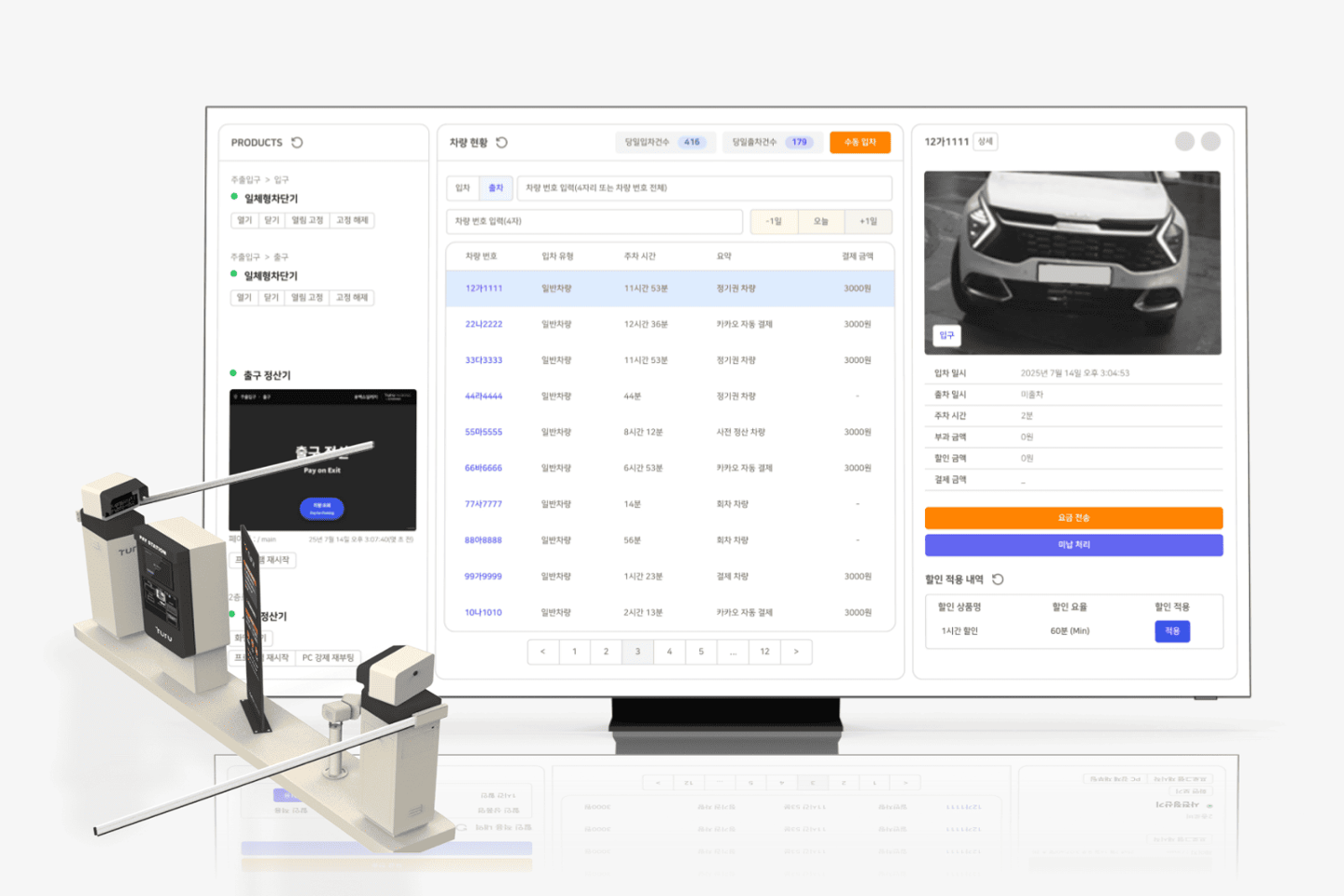The height and width of the screenshot is (896, 1344).
Task: Advance the date with +1일
Action: 868,221
